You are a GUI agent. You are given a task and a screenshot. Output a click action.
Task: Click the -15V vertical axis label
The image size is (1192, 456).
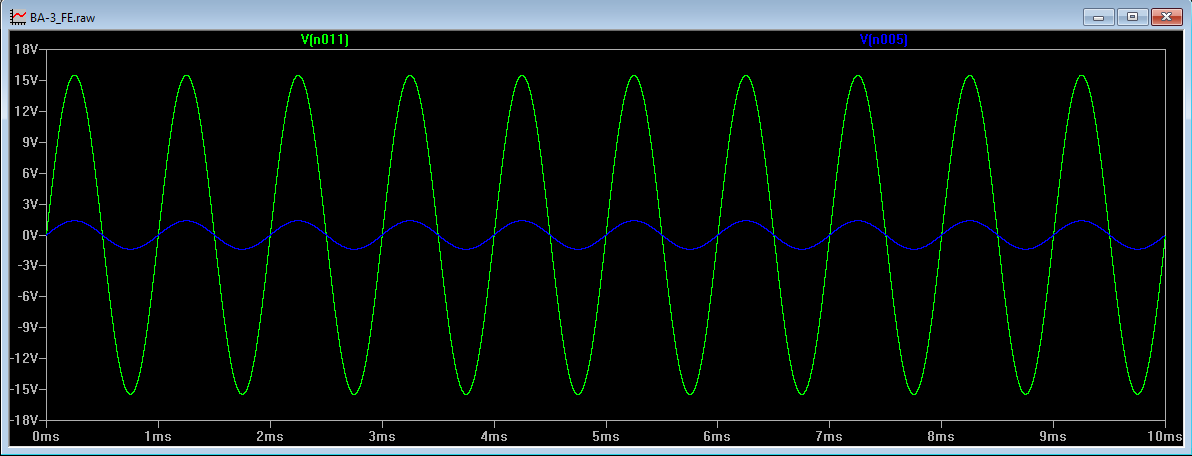pos(24,389)
